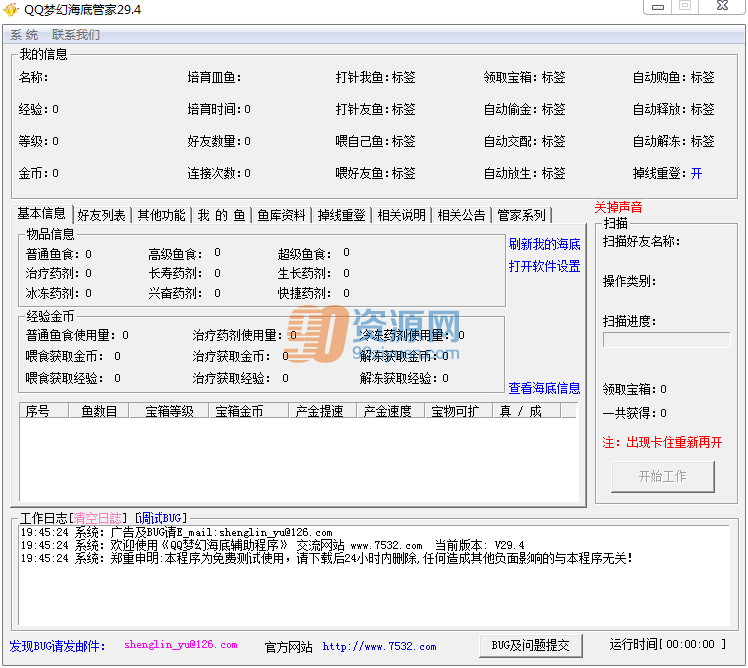Click 清空日志 in the work log header
The width and height of the screenshot is (748, 668).
pyautogui.click(x=97, y=518)
